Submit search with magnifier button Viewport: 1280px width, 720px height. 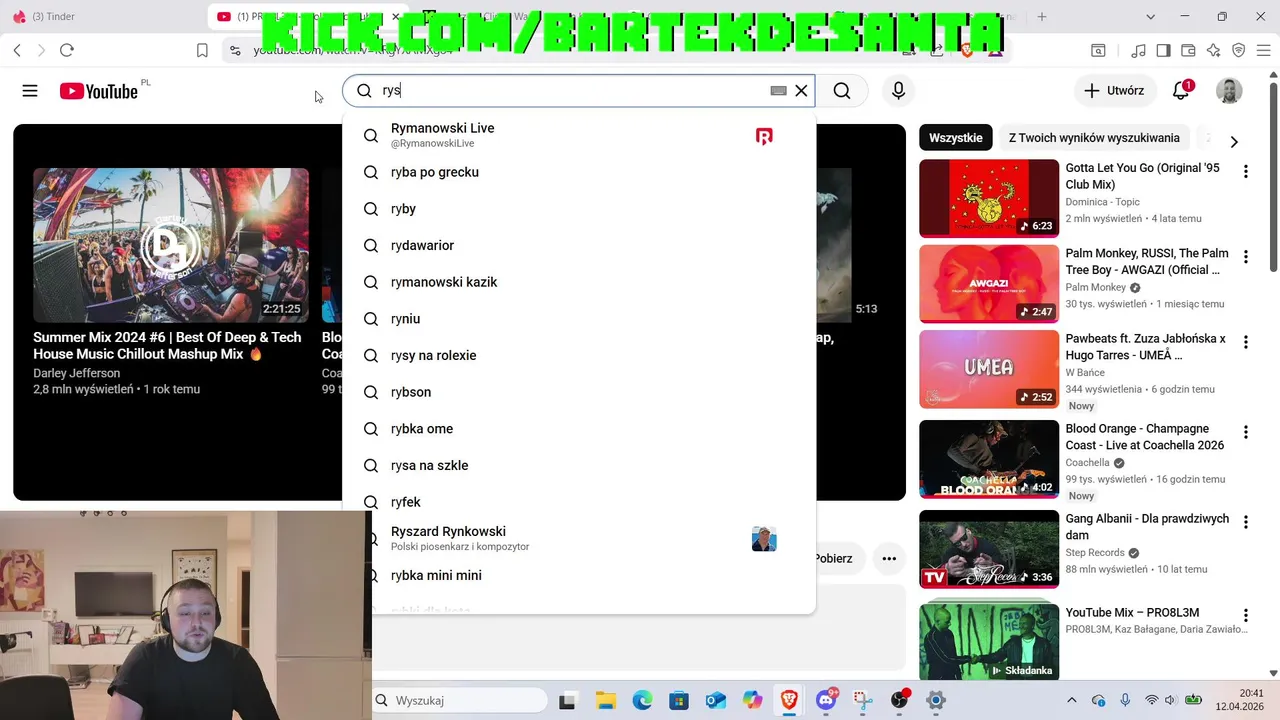point(842,91)
